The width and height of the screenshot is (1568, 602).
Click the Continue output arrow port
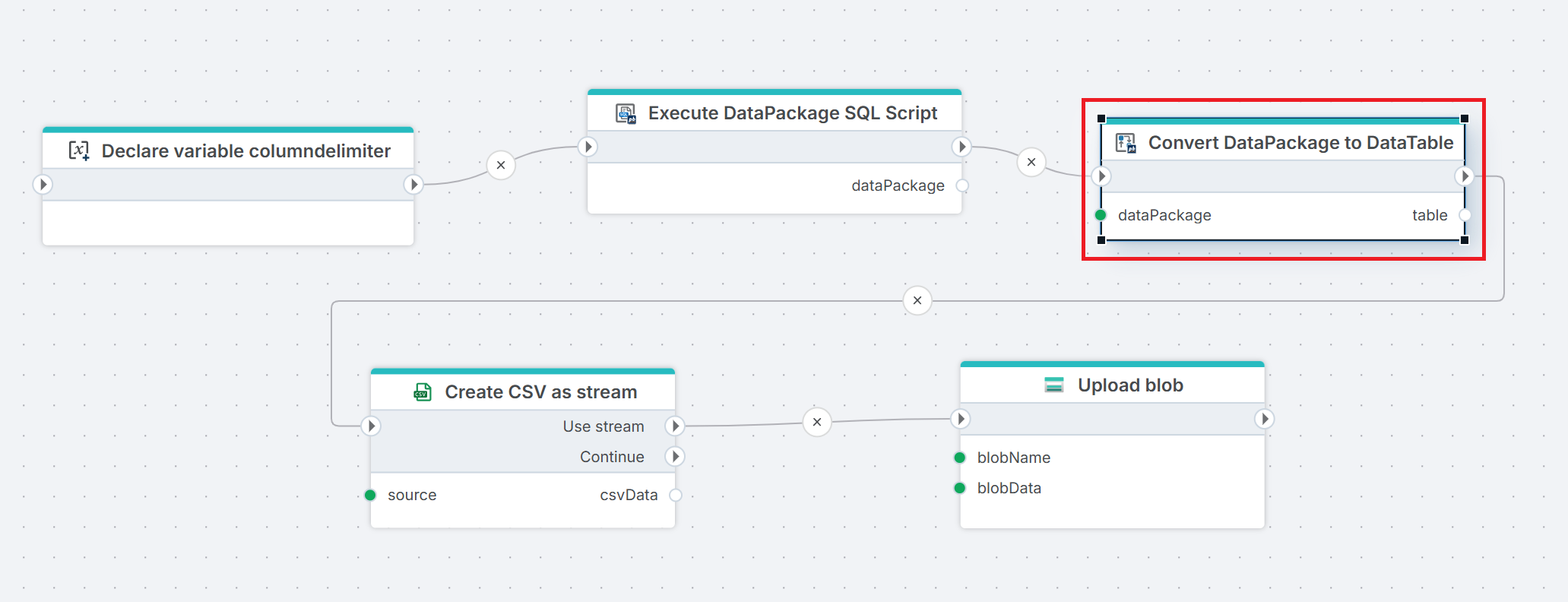675,456
